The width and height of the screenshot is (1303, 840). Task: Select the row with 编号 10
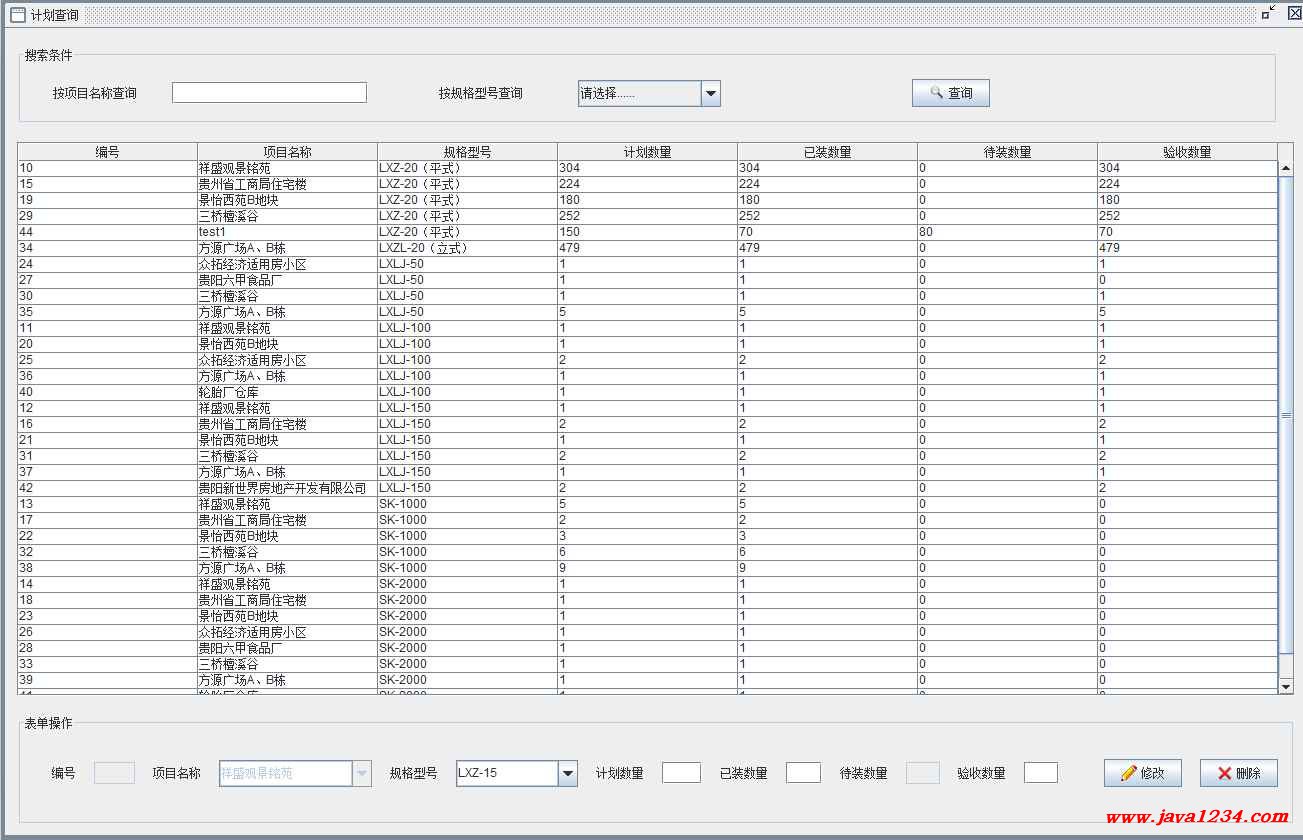pyautogui.click(x=648, y=168)
